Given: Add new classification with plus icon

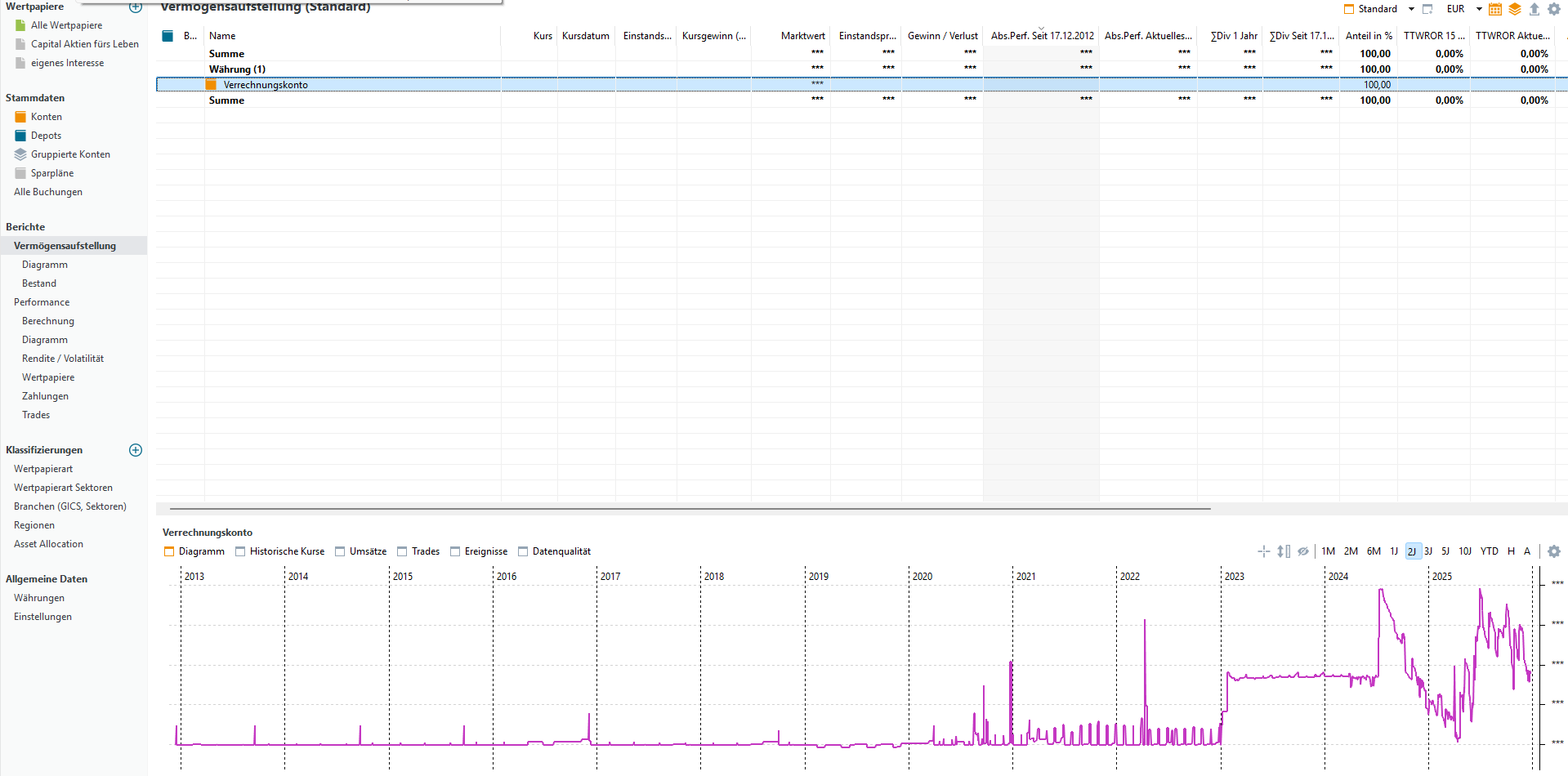Looking at the screenshot, I should point(136,450).
